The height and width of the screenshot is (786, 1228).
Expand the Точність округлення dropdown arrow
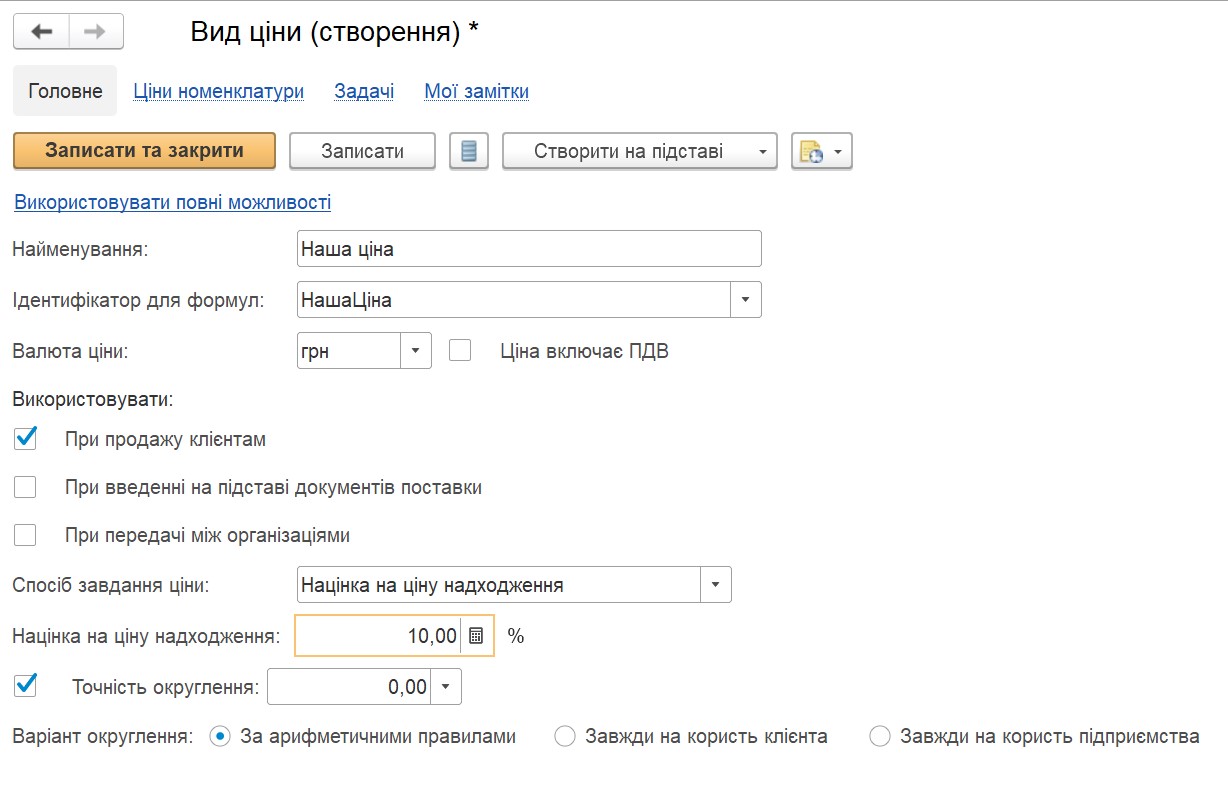446,687
